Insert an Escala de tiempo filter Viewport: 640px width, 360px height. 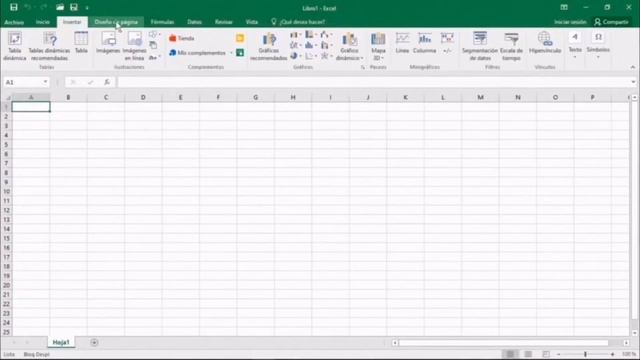(x=511, y=46)
